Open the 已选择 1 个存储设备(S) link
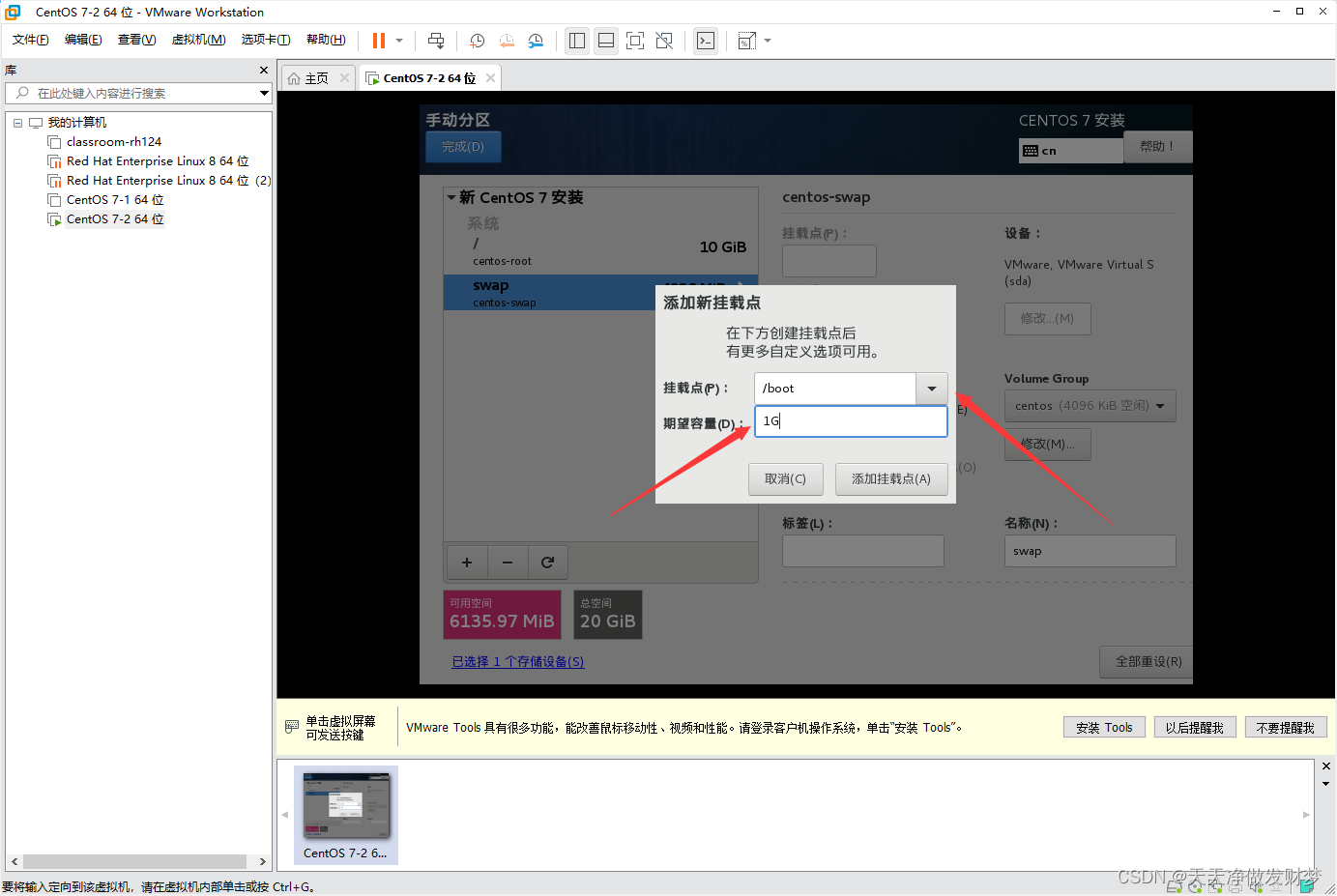1337x896 pixels. [518, 662]
